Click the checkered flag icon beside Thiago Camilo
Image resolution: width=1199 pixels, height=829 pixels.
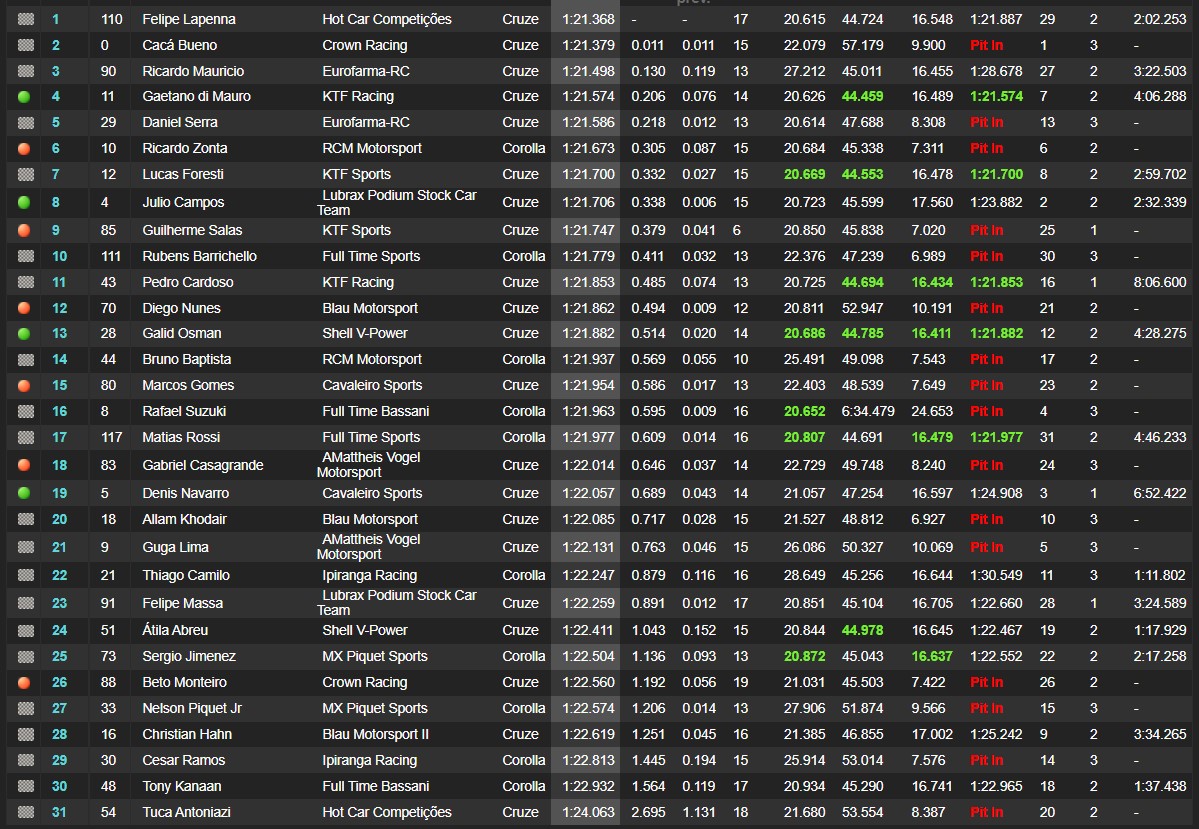point(26,575)
